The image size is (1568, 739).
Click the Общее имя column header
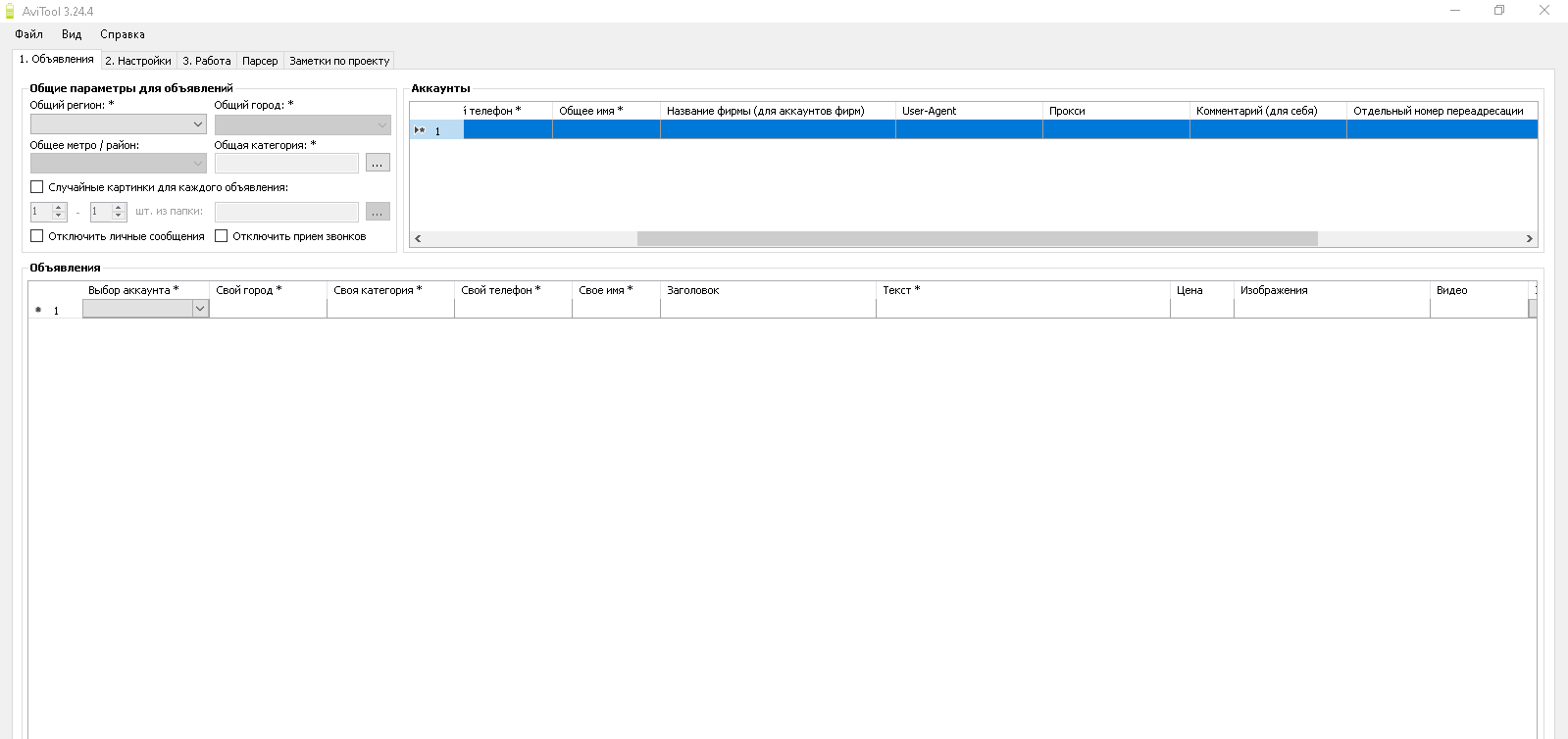(x=606, y=111)
